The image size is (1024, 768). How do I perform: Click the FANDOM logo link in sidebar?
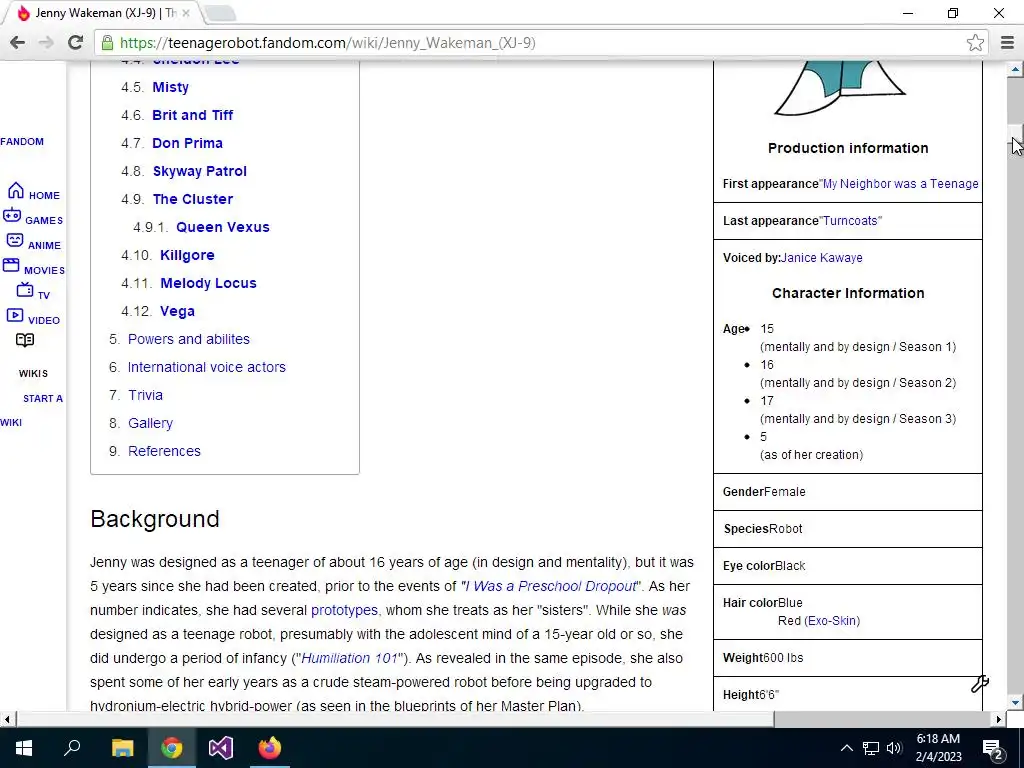pos(22,142)
